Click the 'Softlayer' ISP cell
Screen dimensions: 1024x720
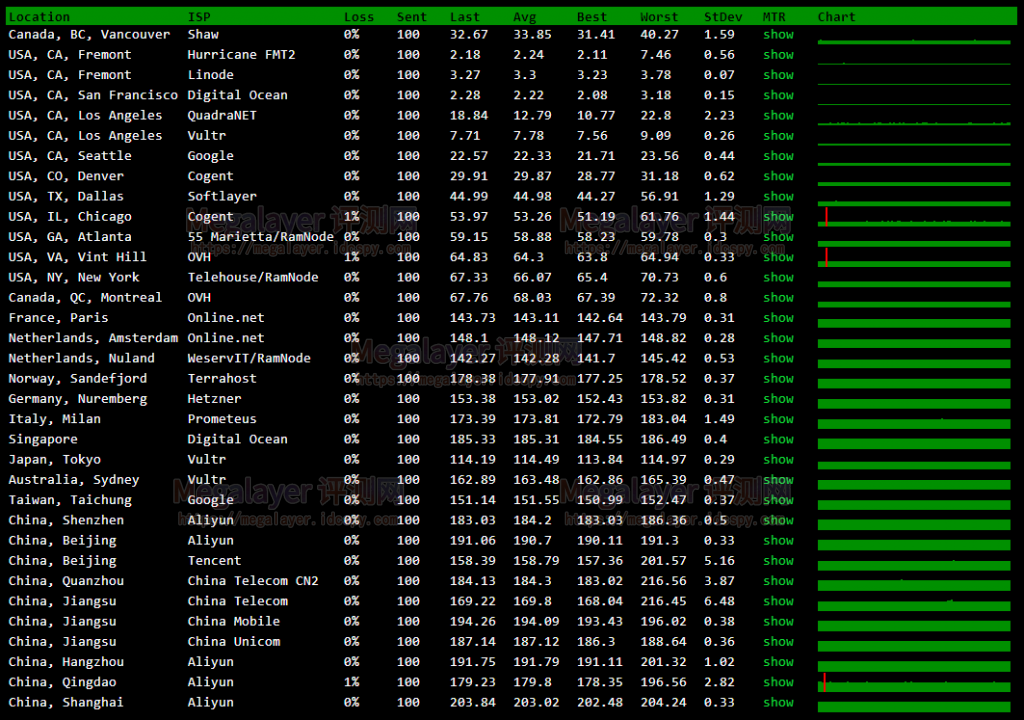(x=222, y=197)
